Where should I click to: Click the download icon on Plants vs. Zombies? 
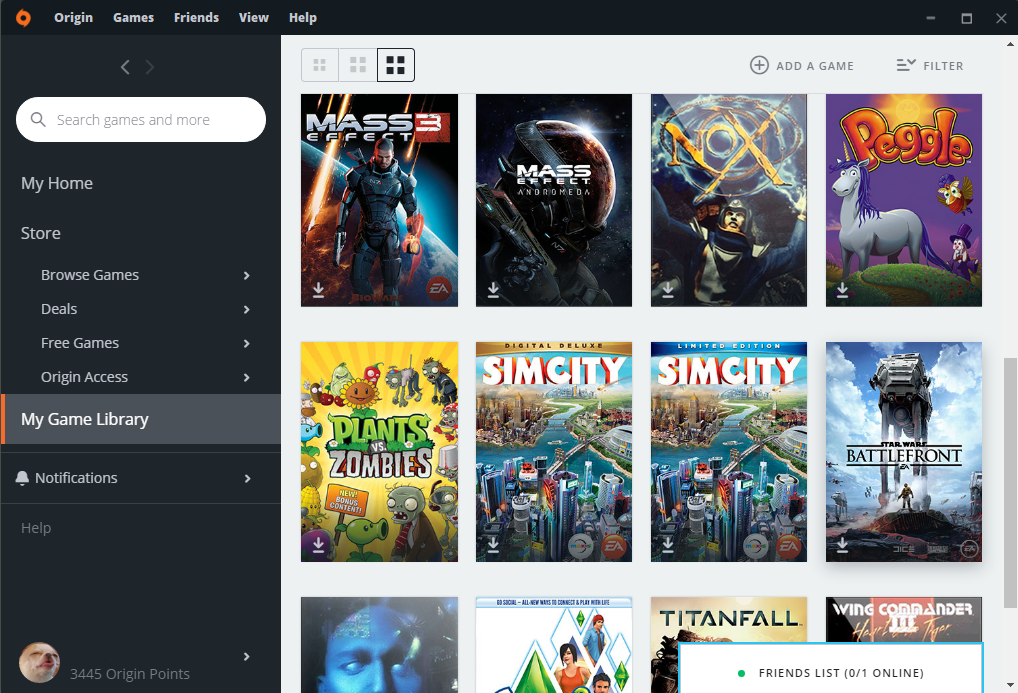coord(318,544)
